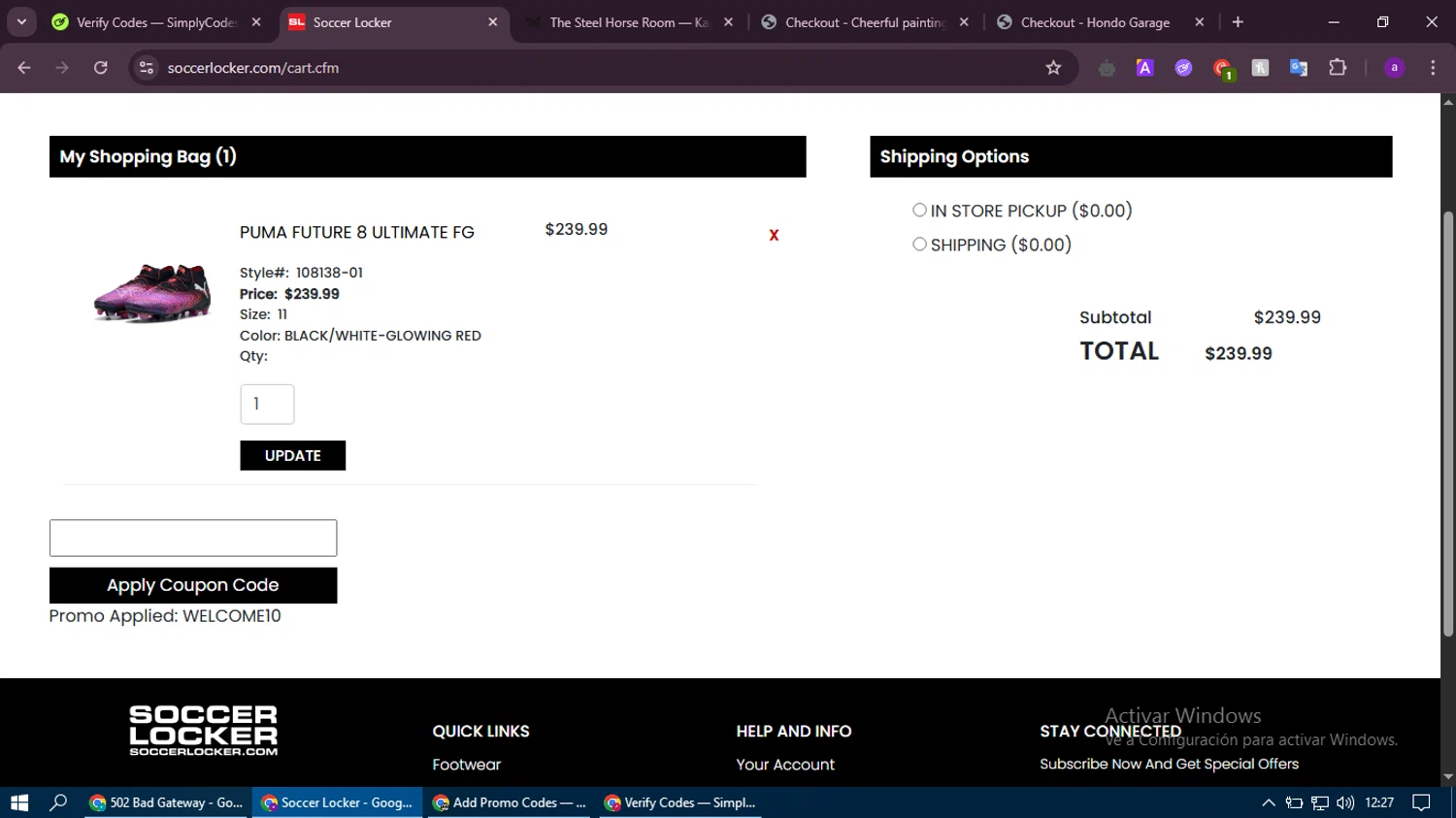Image resolution: width=1456 pixels, height=818 pixels.
Task: Click the Style# 108138-01 text
Action: pos(301,273)
